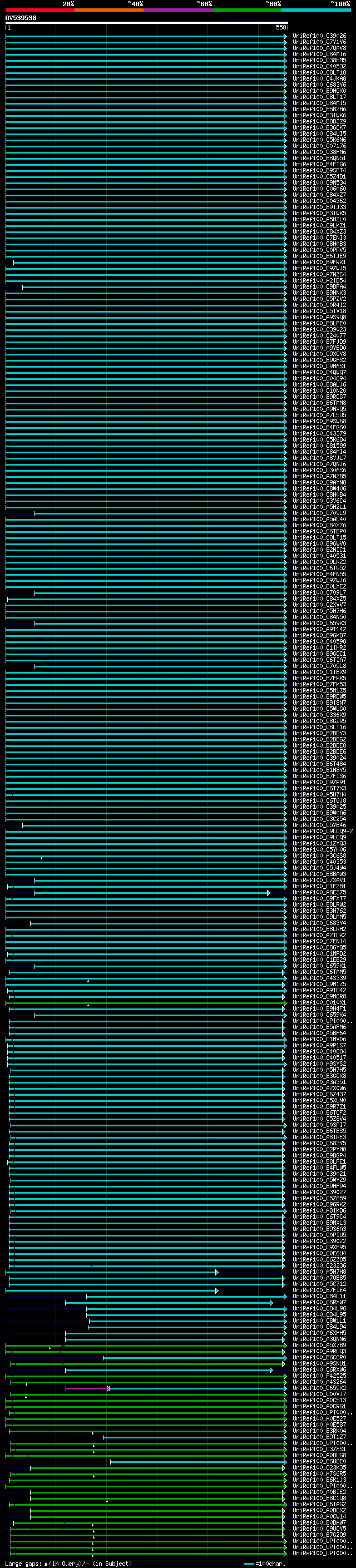The width and height of the screenshot is (356, 1568).
Task: Click the green ~80% identity legend bar
Action: point(247,10)
